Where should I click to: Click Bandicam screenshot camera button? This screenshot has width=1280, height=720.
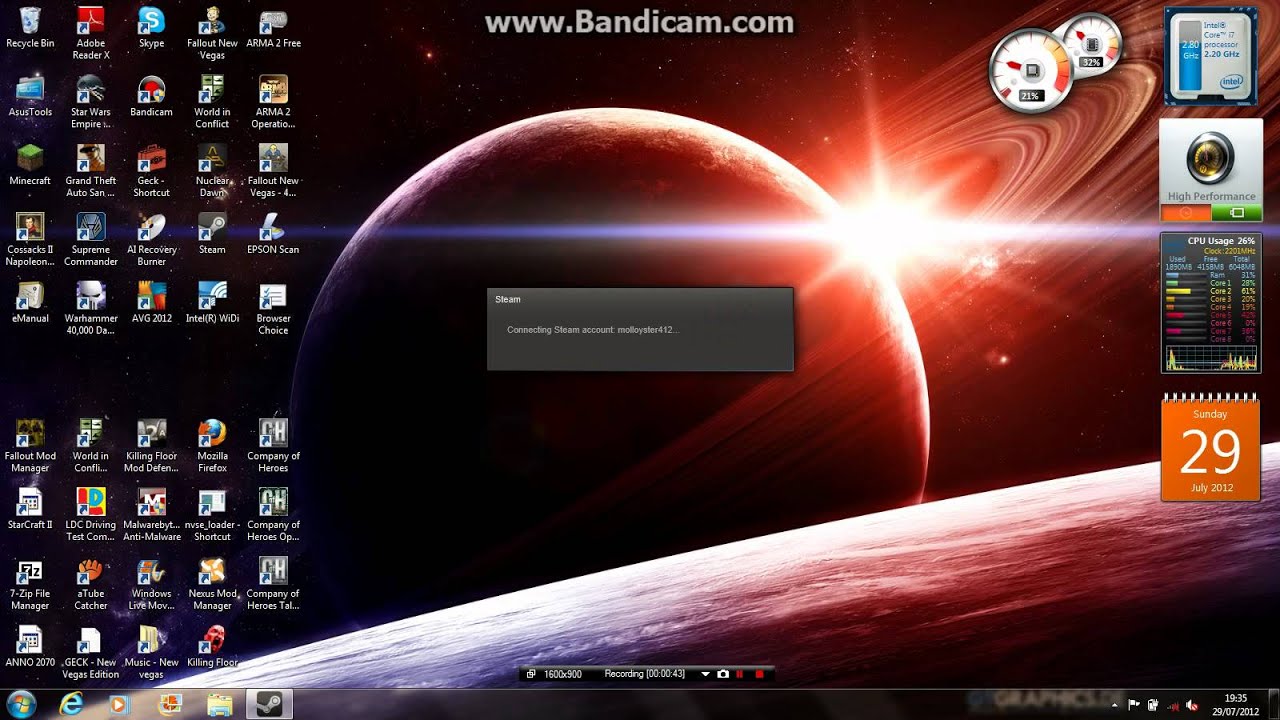tap(723, 674)
